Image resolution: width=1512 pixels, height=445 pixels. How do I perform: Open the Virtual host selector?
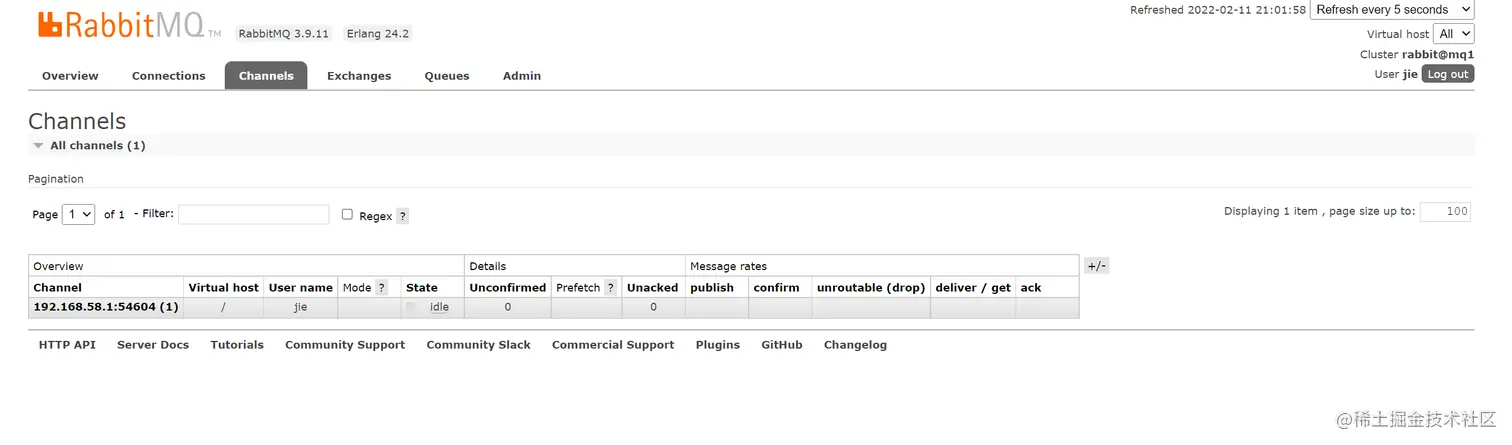point(1454,34)
